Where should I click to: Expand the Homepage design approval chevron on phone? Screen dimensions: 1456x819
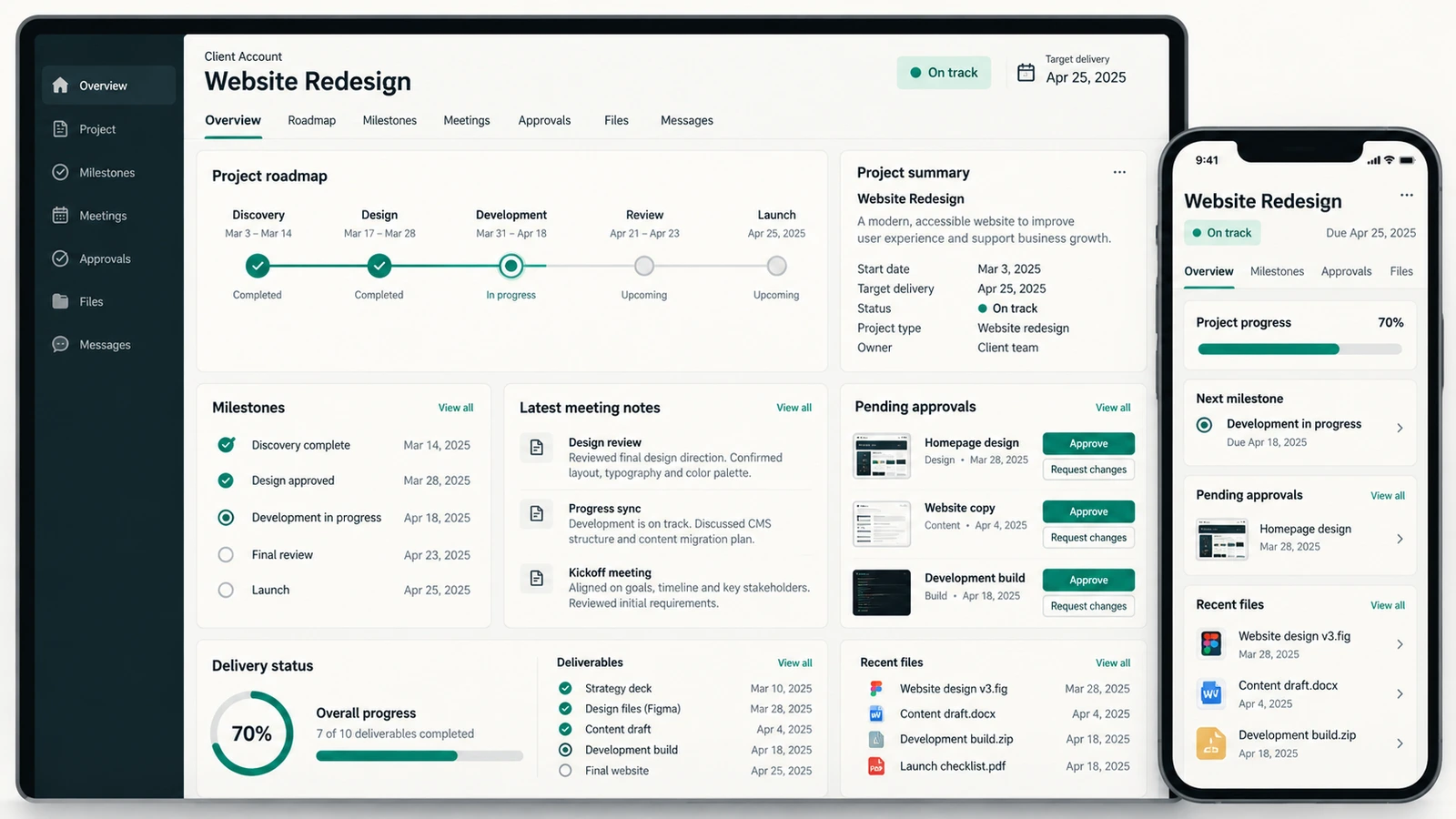1400,539
